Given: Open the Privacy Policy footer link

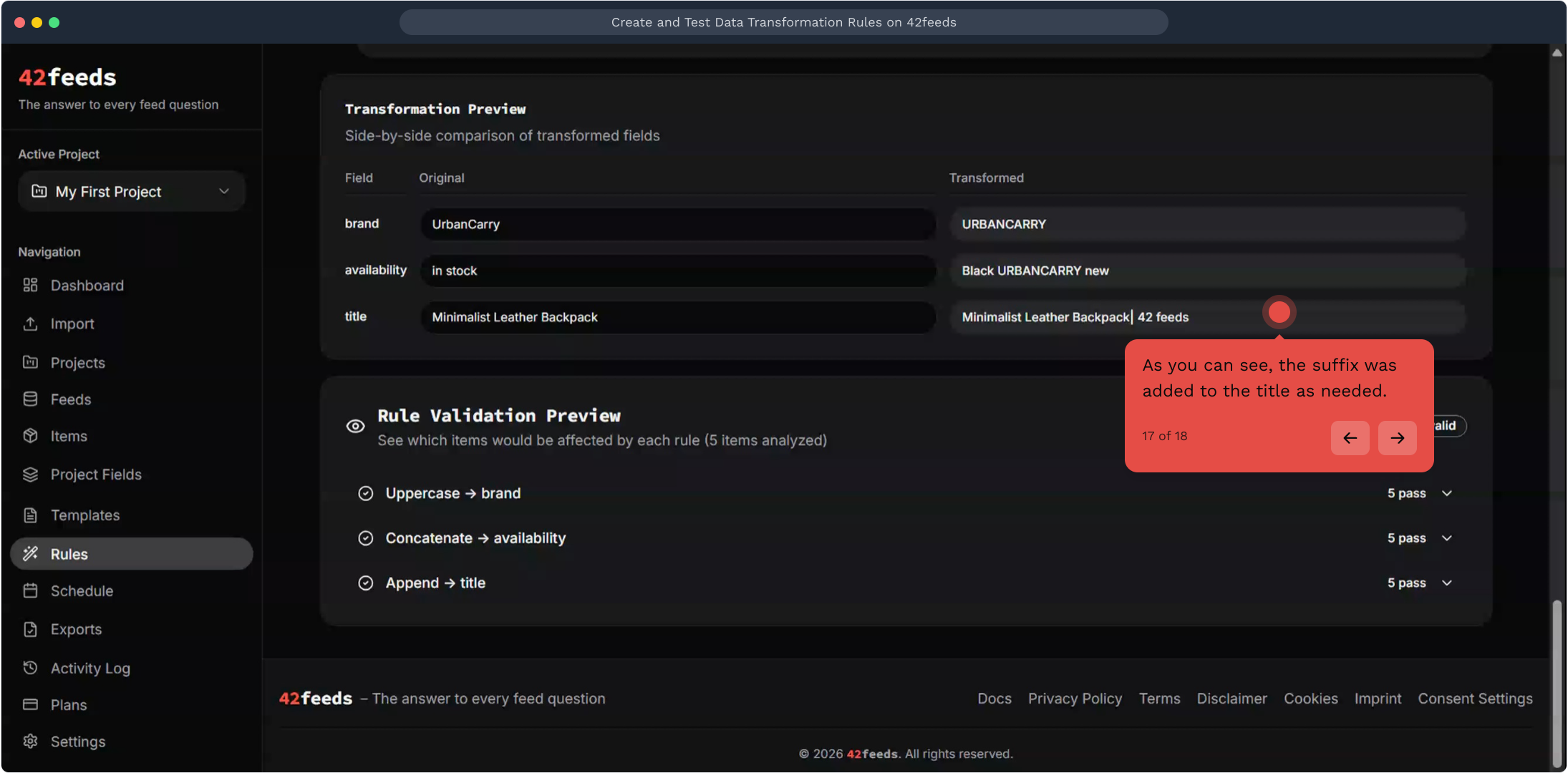Looking at the screenshot, I should pos(1075,699).
